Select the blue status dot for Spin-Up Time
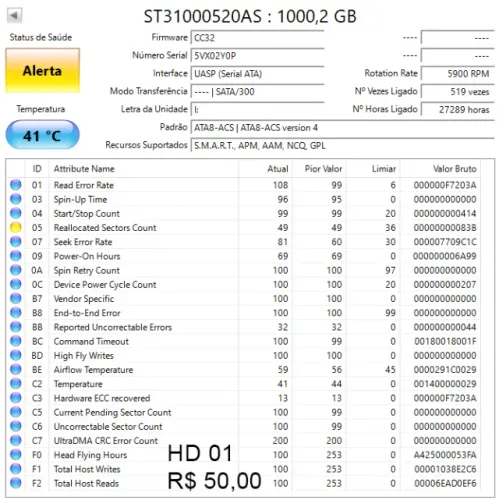 15,199
